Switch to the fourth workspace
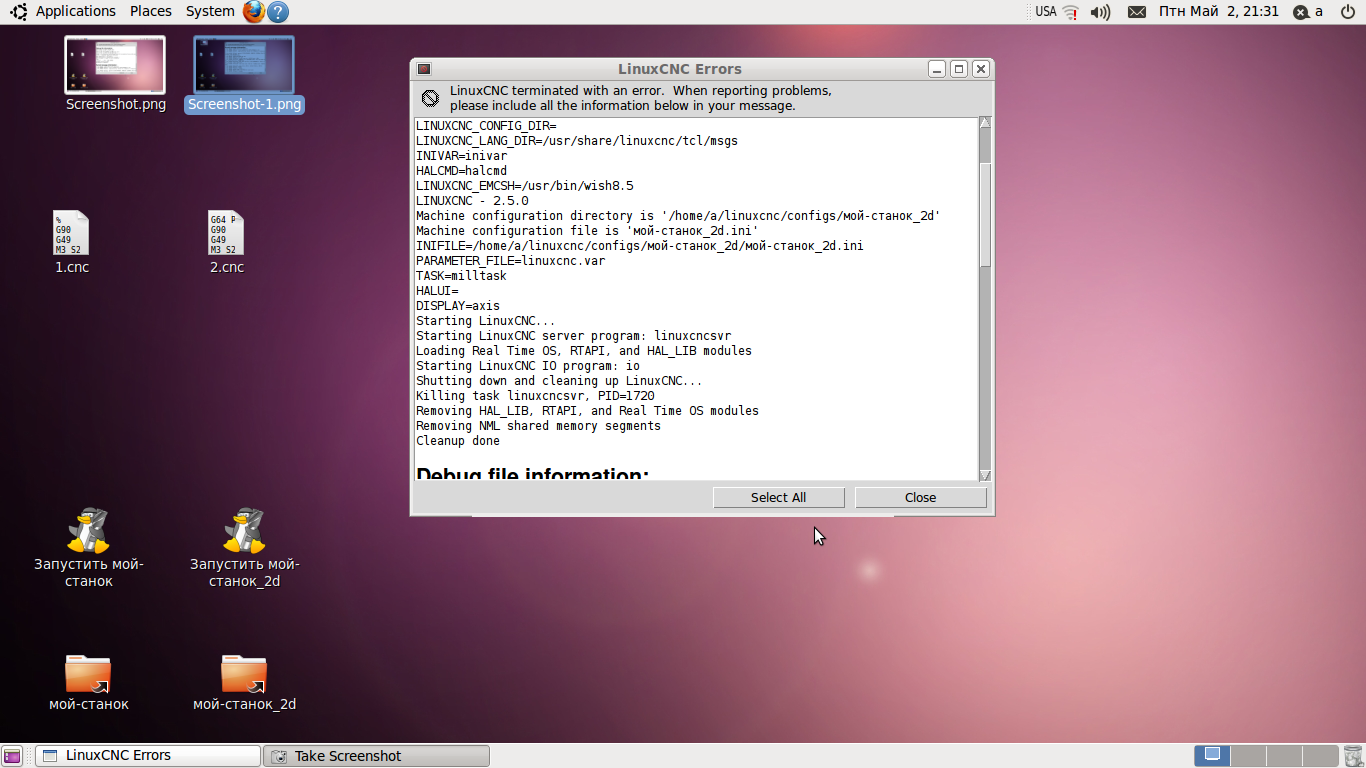1366x768 pixels. coord(1319,756)
